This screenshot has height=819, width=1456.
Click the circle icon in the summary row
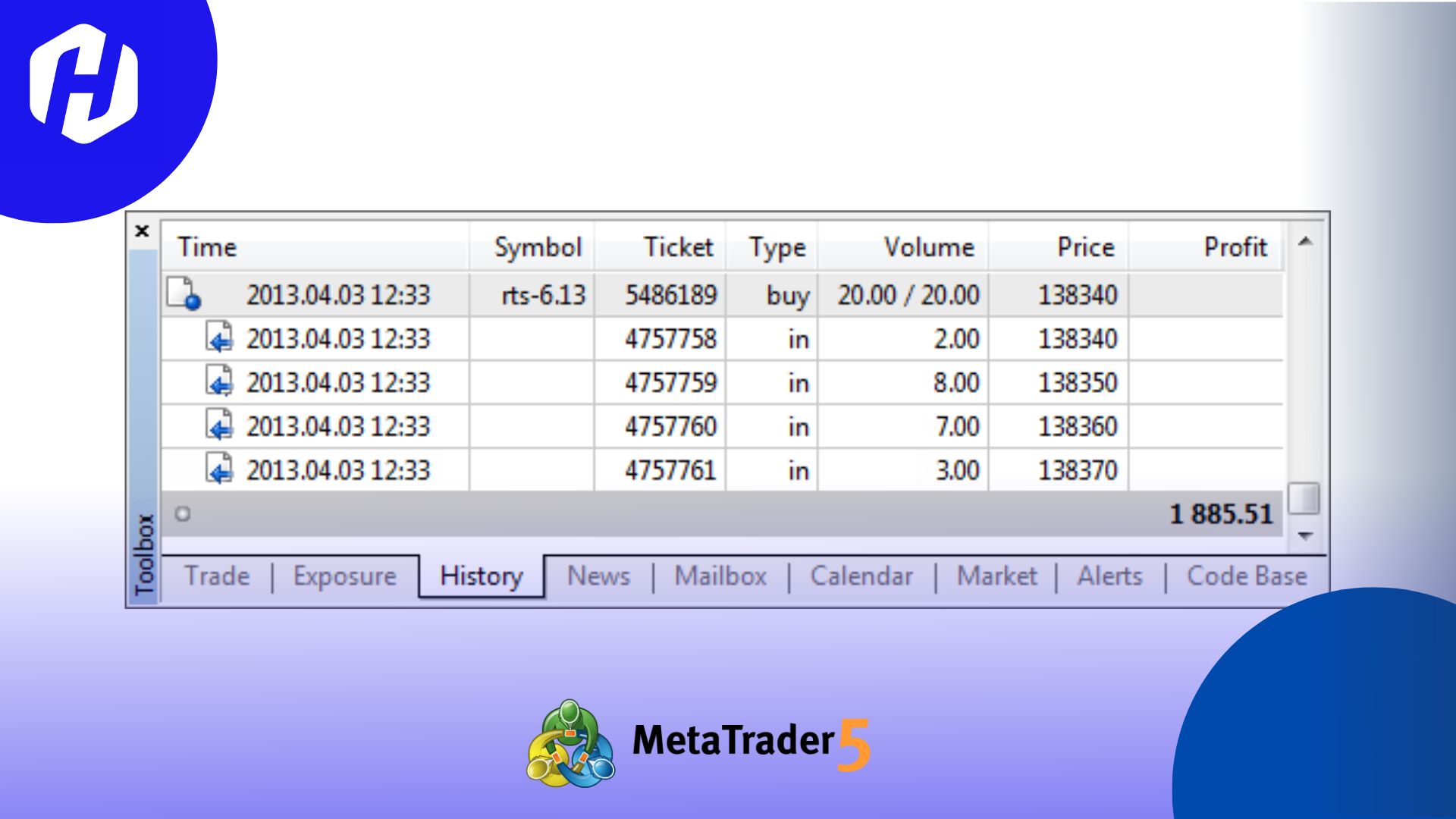pyautogui.click(x=182, y=513)
